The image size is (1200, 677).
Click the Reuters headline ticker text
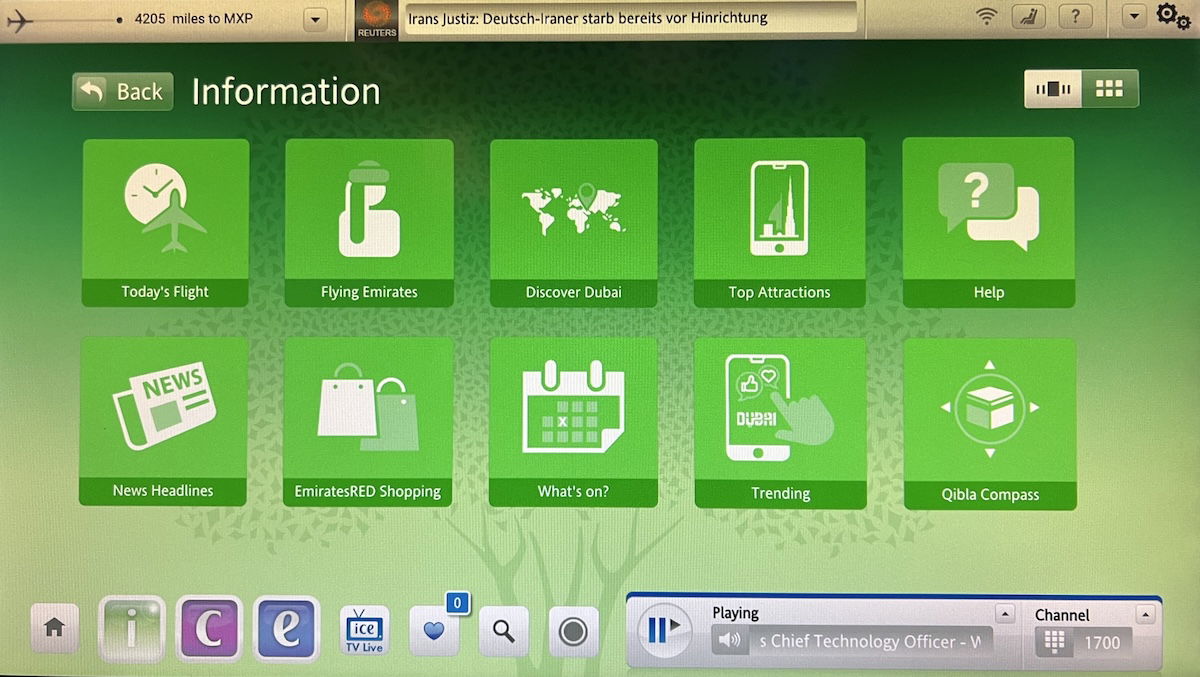pos(588,18)
